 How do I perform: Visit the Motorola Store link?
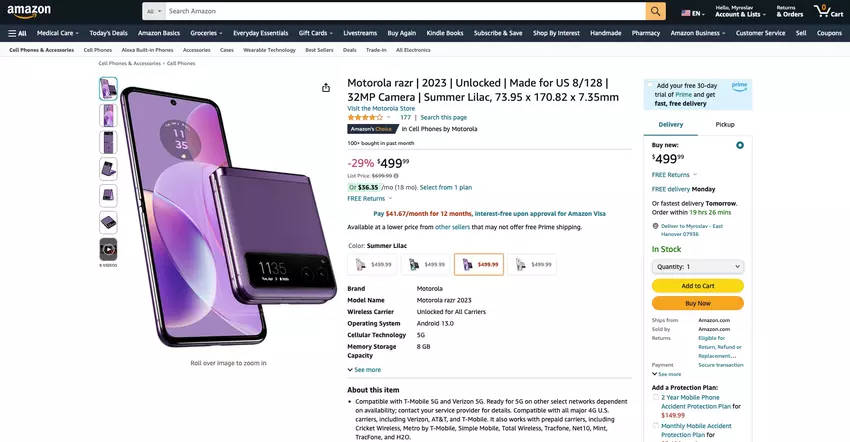(x=381, y=108)
